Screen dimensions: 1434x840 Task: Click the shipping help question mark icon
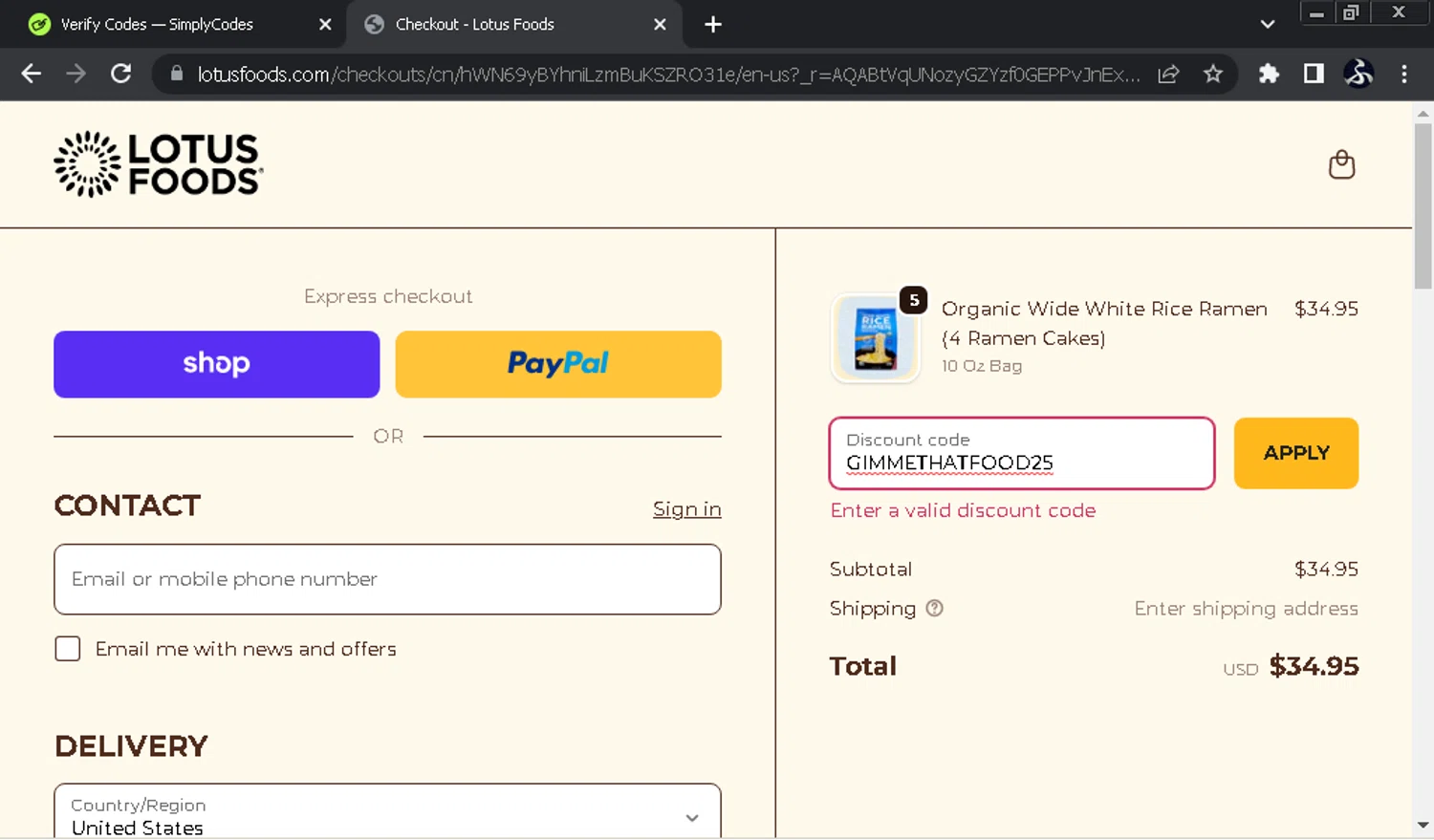tap(934, 609)
